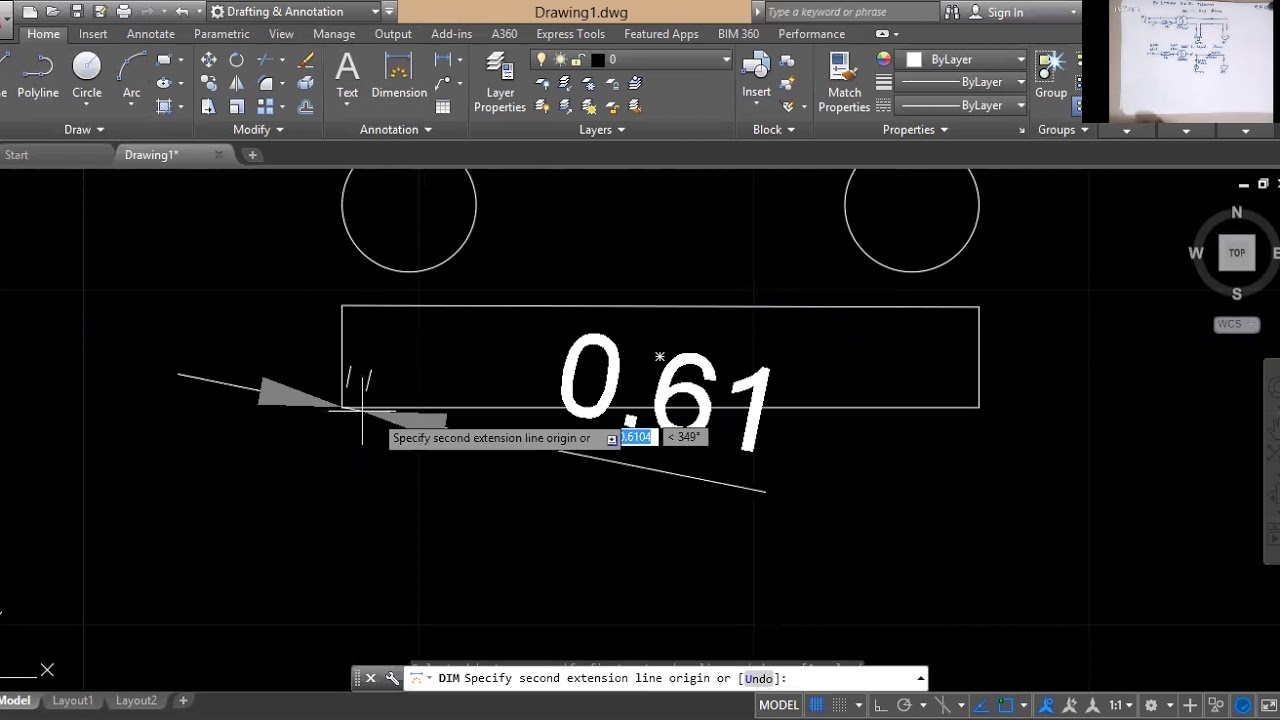
Task: Click the Scale tool icon
Action: point(236,106)
